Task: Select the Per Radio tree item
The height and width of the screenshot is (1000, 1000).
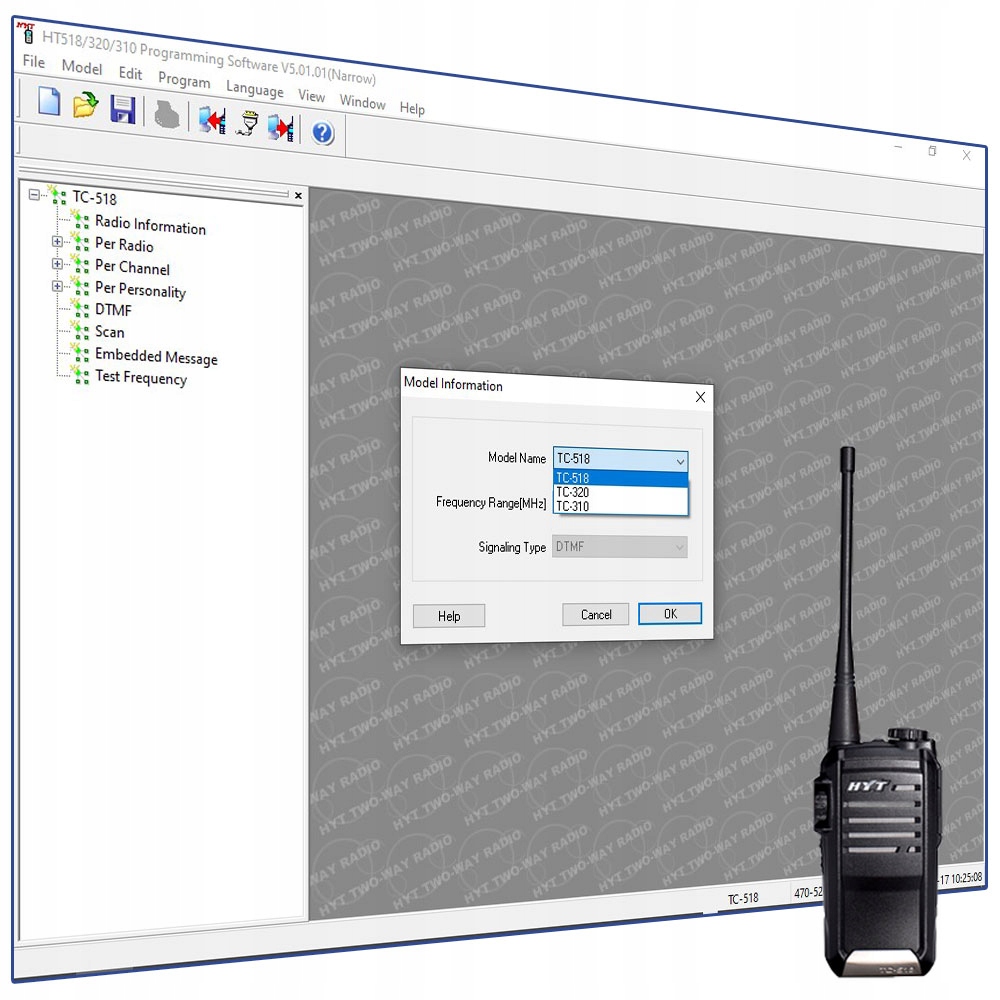Action: 124,244
